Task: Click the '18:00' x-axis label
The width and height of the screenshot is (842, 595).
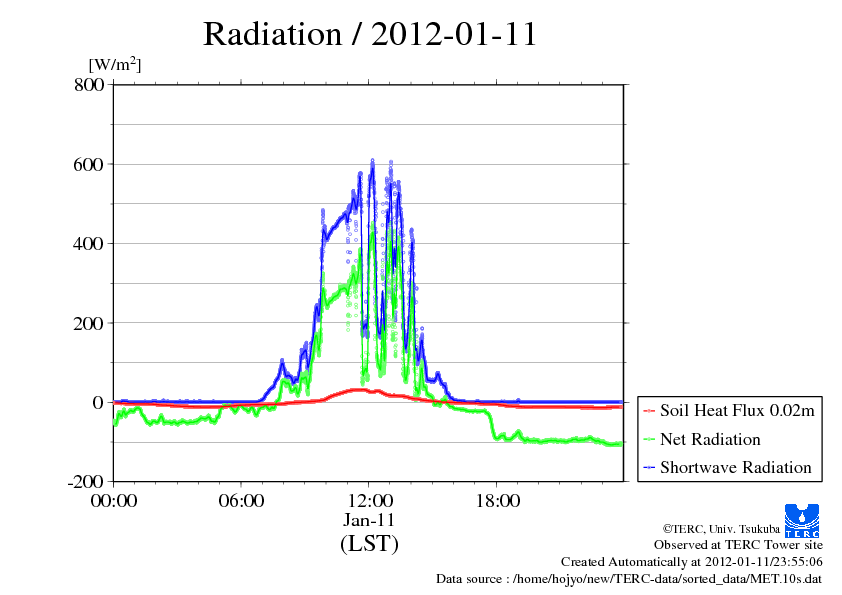Action: point(498,501)
